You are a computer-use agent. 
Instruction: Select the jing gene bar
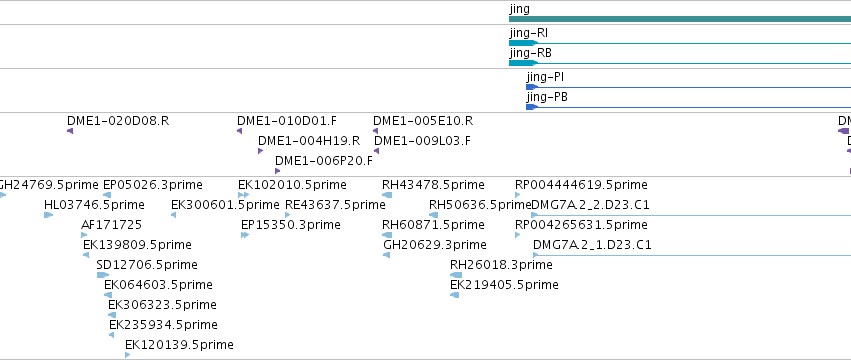[679, 19]
